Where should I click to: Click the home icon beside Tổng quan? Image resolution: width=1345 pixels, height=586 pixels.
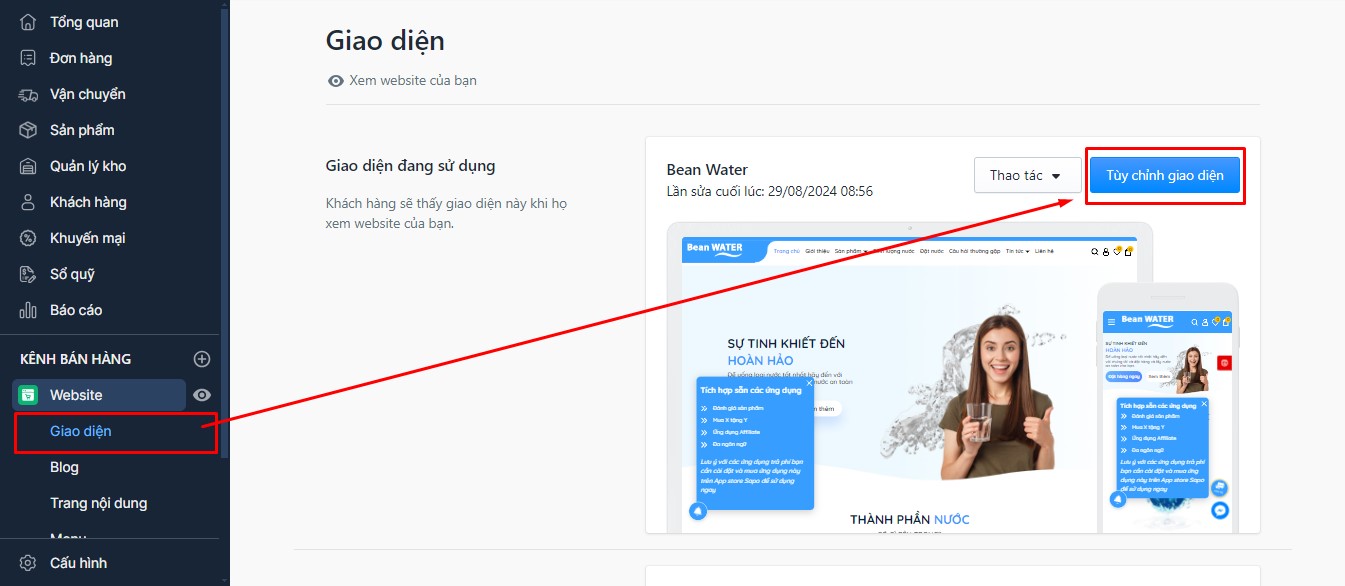(28, 22)
